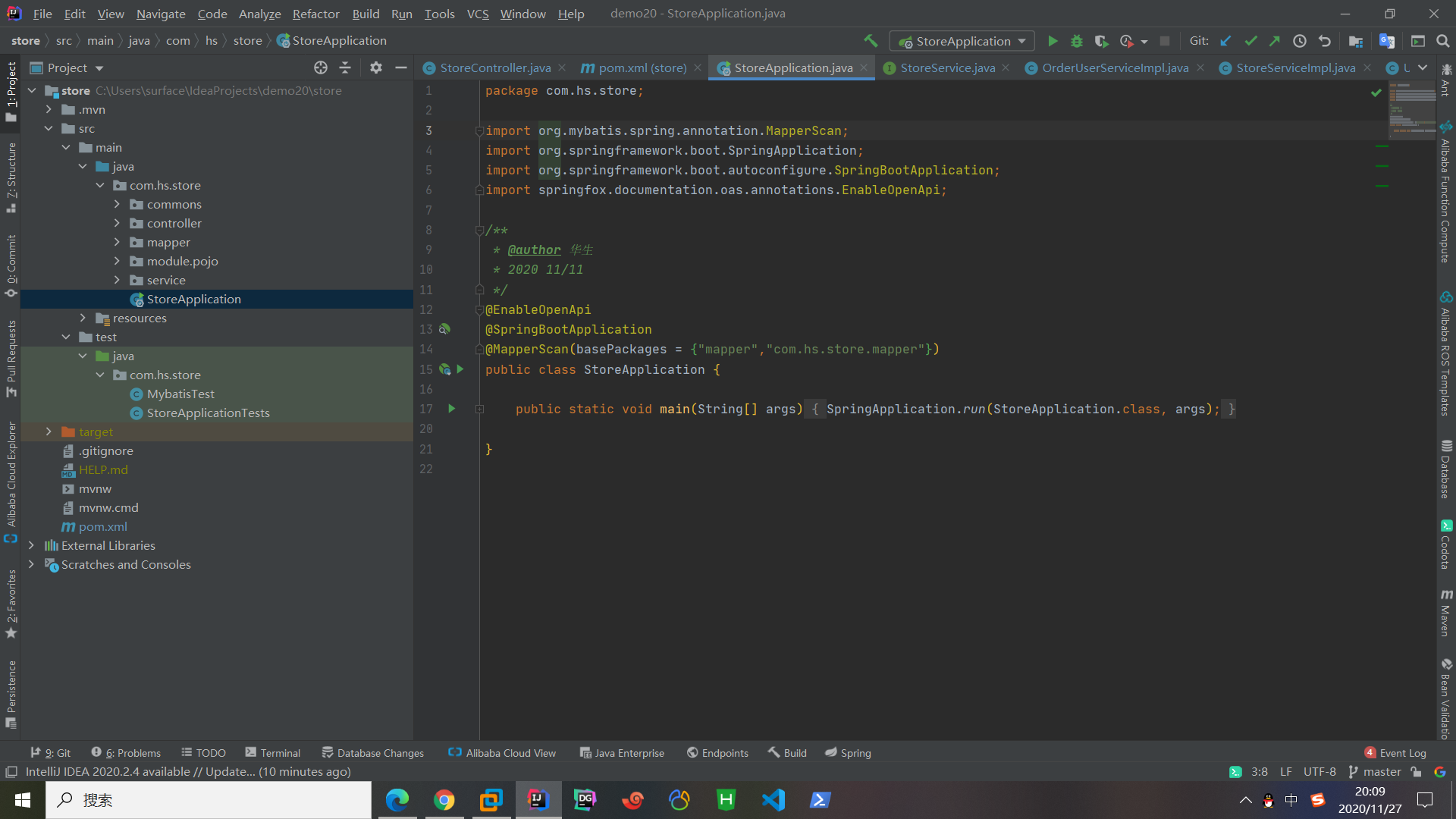Open the Refactor menu

tap(315, 14)
